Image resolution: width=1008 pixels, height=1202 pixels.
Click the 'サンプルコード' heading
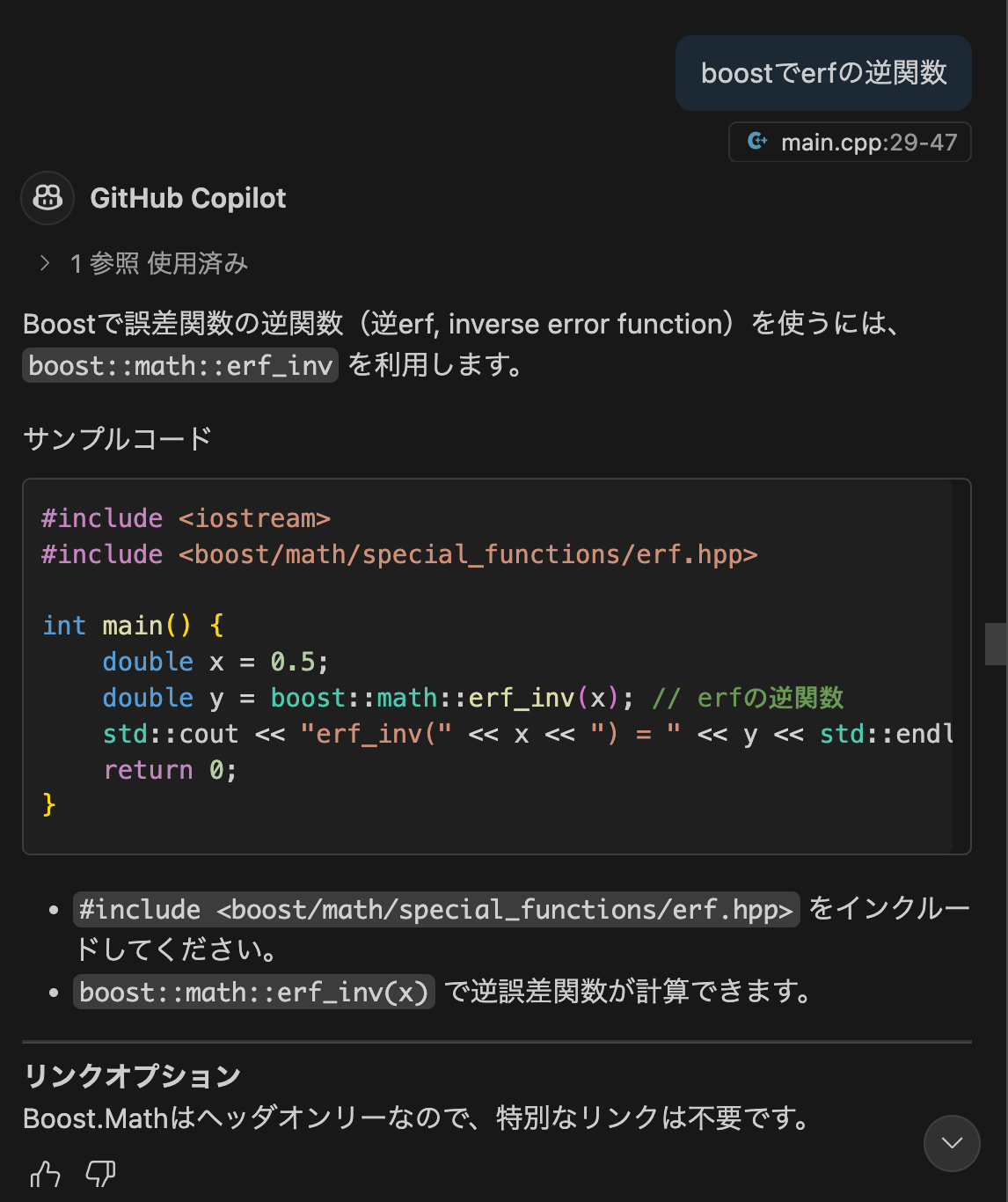117,438
